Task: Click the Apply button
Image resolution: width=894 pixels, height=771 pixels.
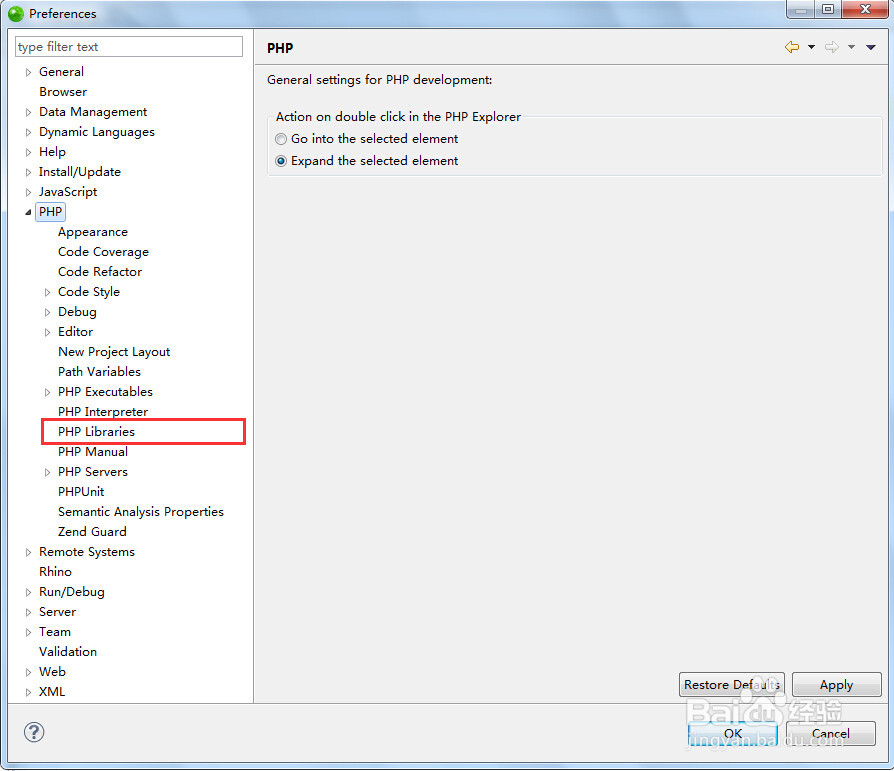Action: pos(836,684)
